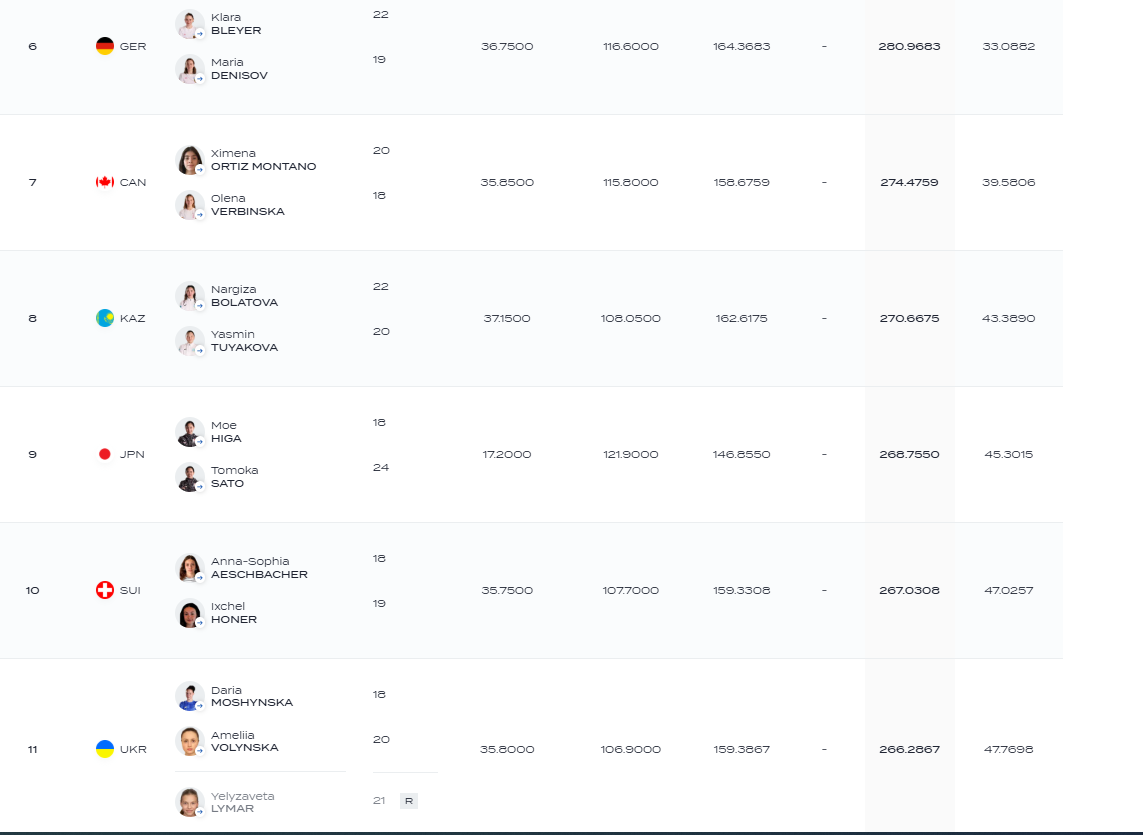This screenshot has width=1143, height=835.
Task: Click the Ukraine flag icon
Action: pos(105,749)
